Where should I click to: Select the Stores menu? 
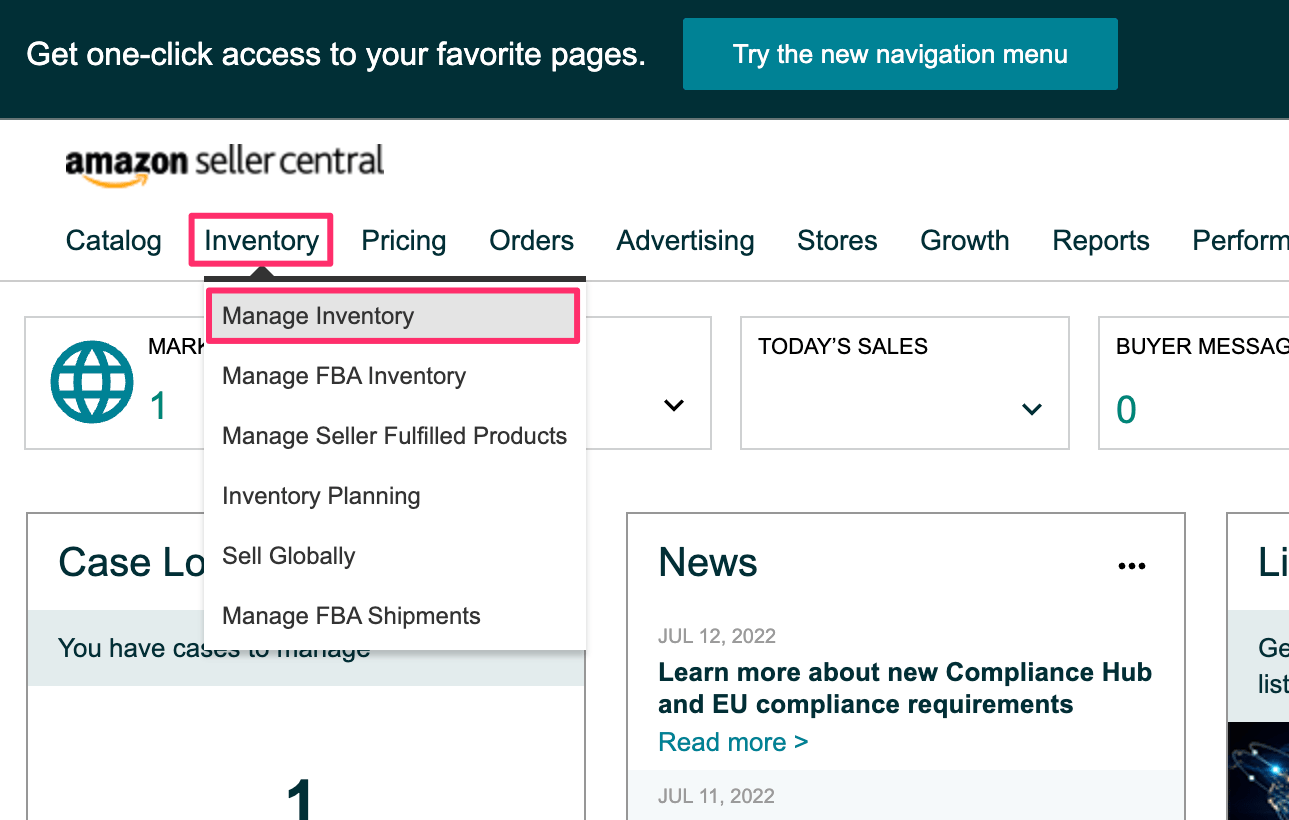click(837, 240)
